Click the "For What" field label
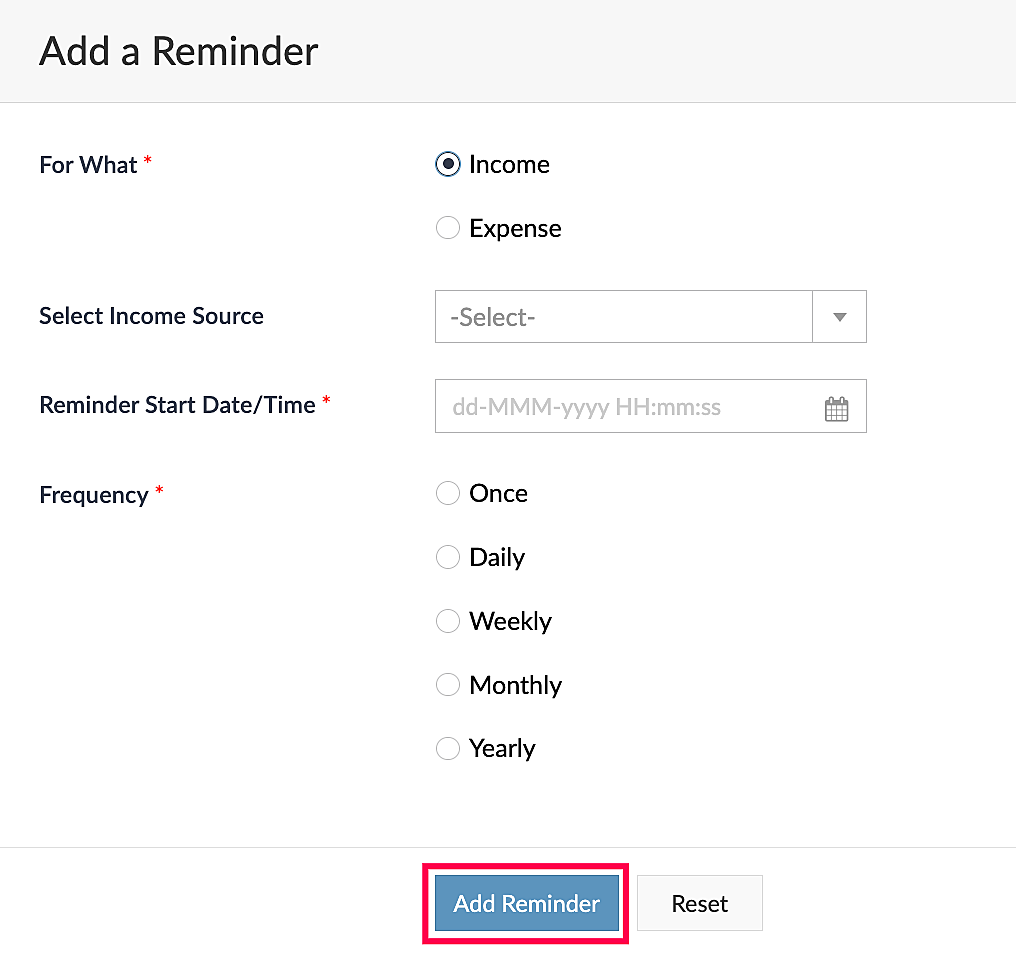 88,165
